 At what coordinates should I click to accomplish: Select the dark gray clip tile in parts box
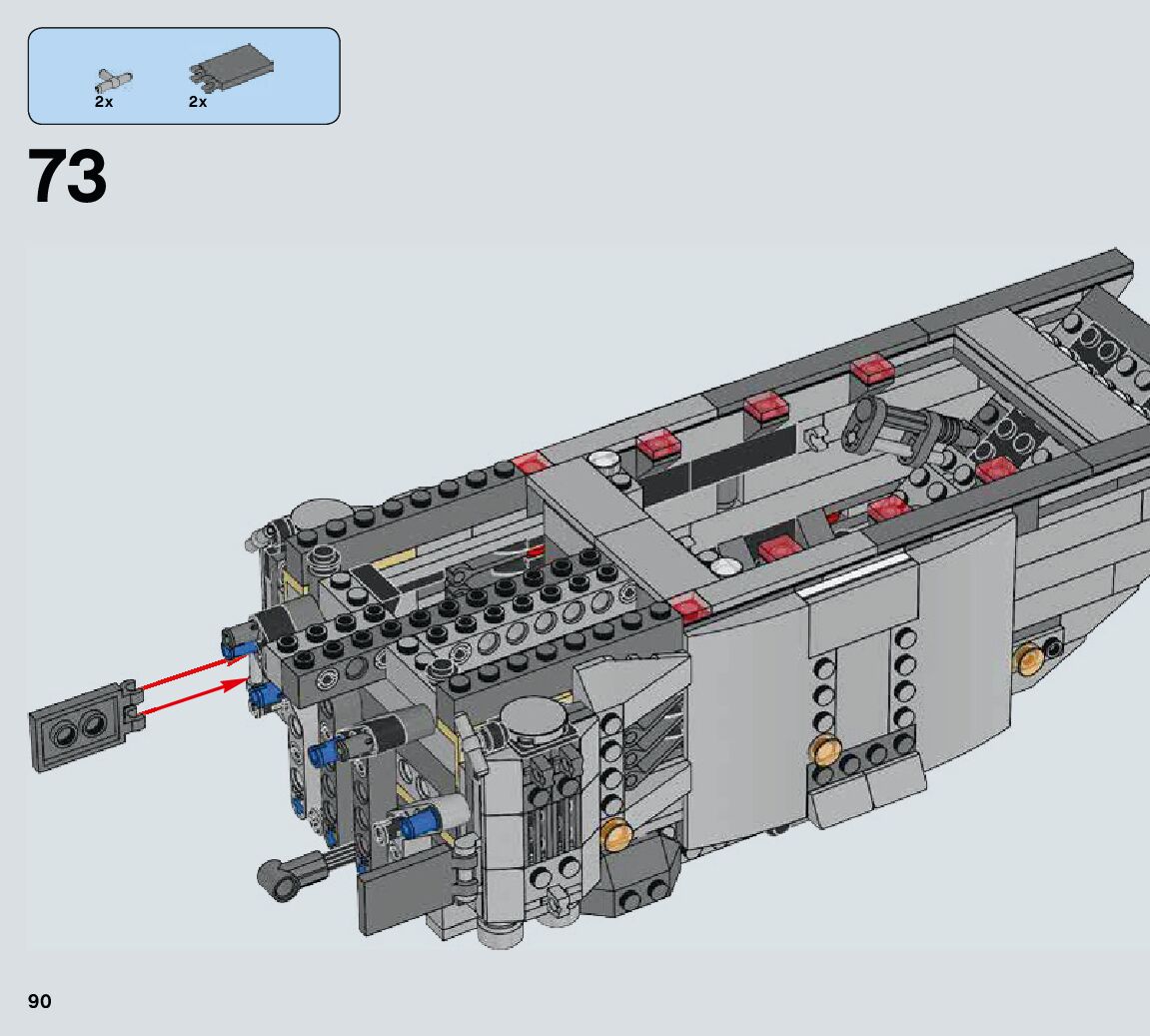click(232, 68)
